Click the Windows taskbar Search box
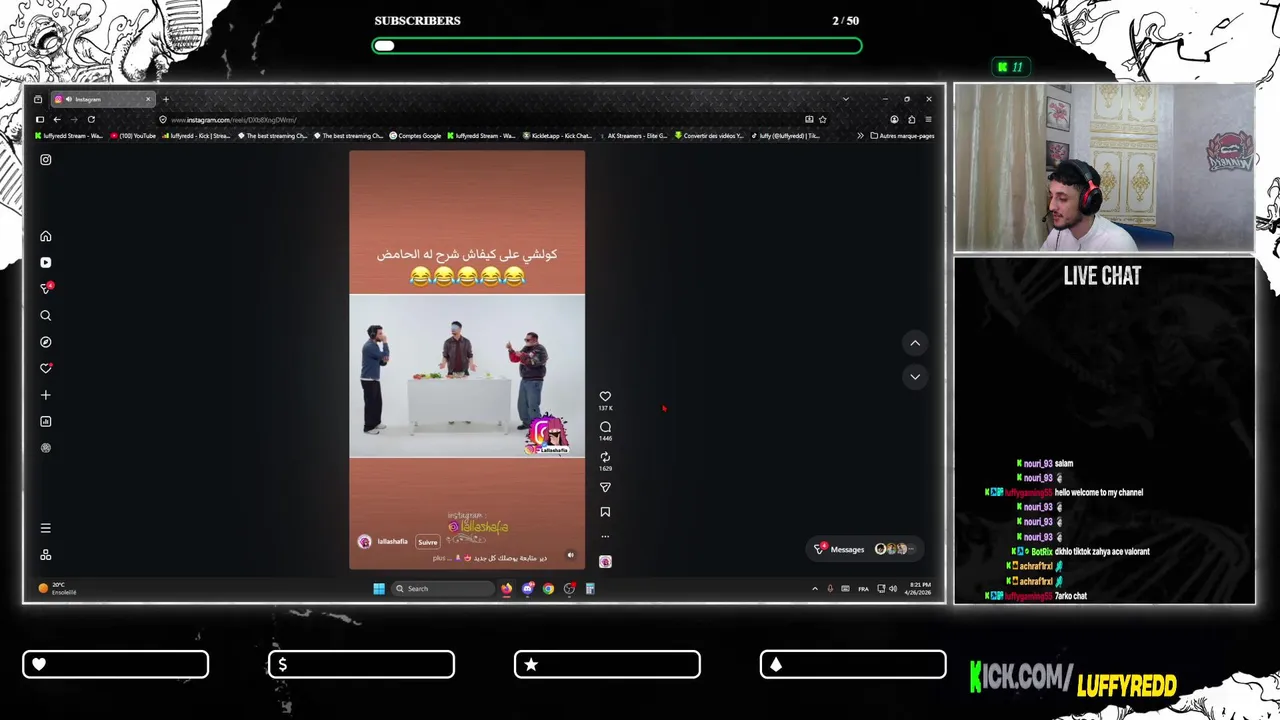Screen dimensions: 1280x720 tap(442, 588)
